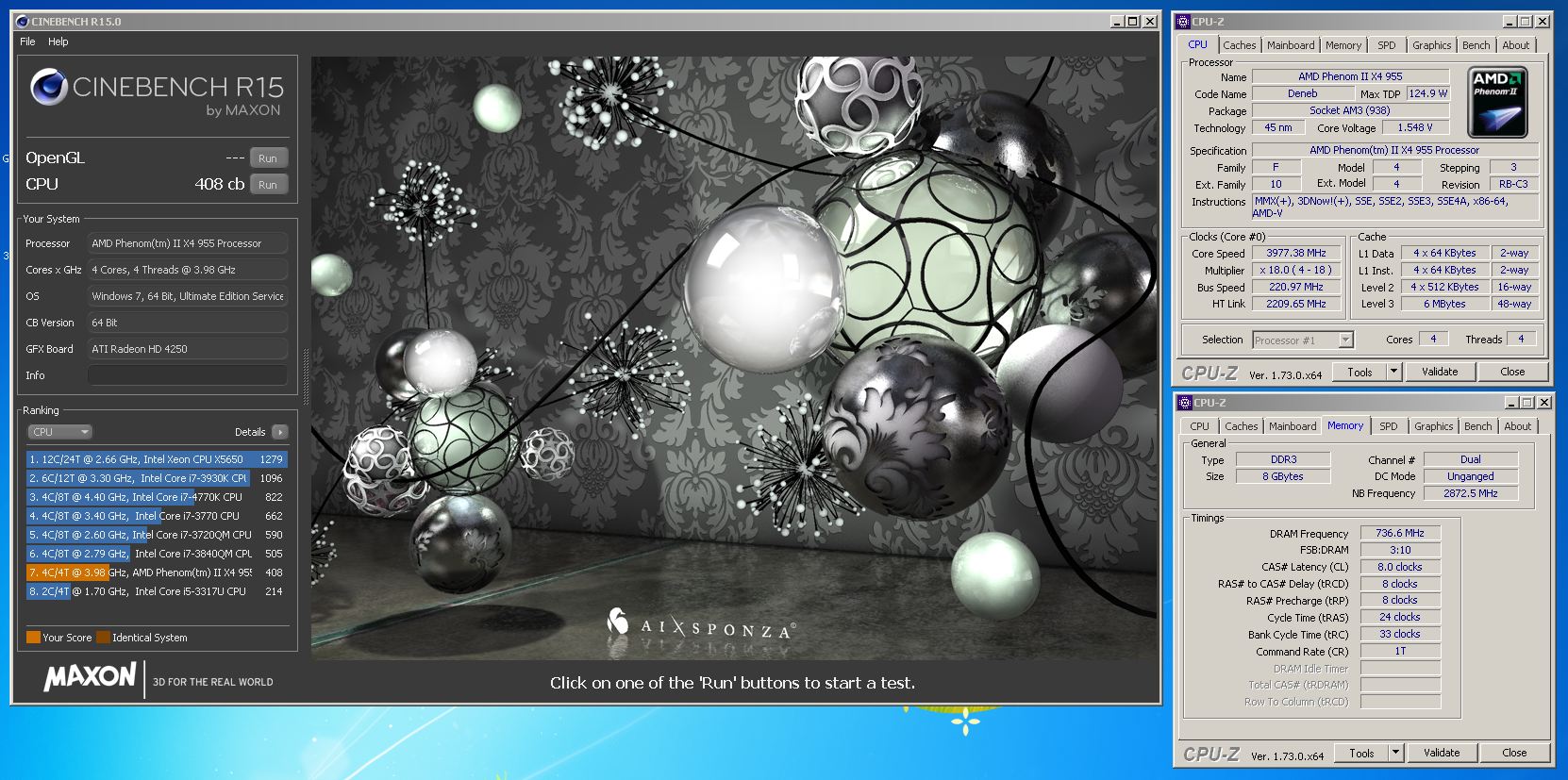Select the Core i7-3770 ranking row
Viewport: 1568px width, 780px height.
(157, 516)
